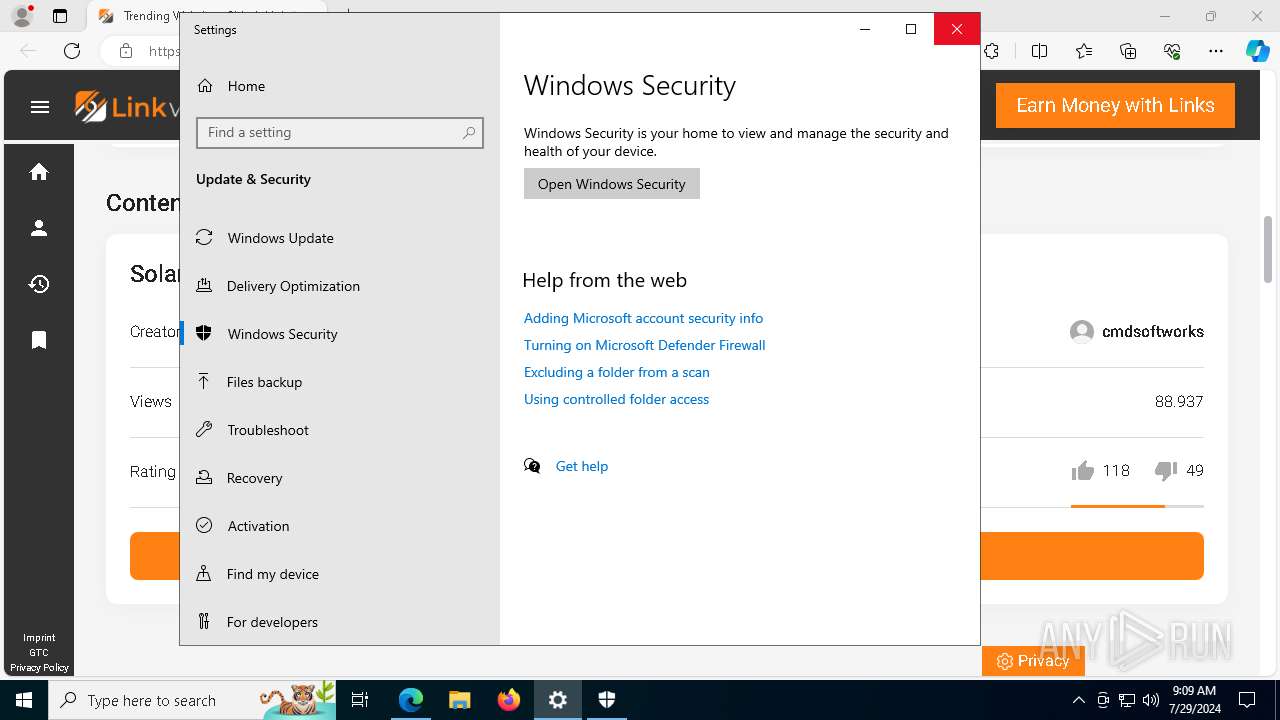This screenshot has height=720, width=1280.
Task: Open Windows Security shield on the taskbar
Action: [607, 700]
